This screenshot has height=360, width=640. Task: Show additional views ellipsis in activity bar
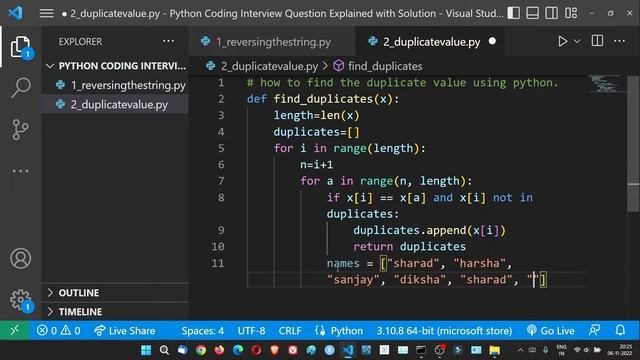coord(20,171)
